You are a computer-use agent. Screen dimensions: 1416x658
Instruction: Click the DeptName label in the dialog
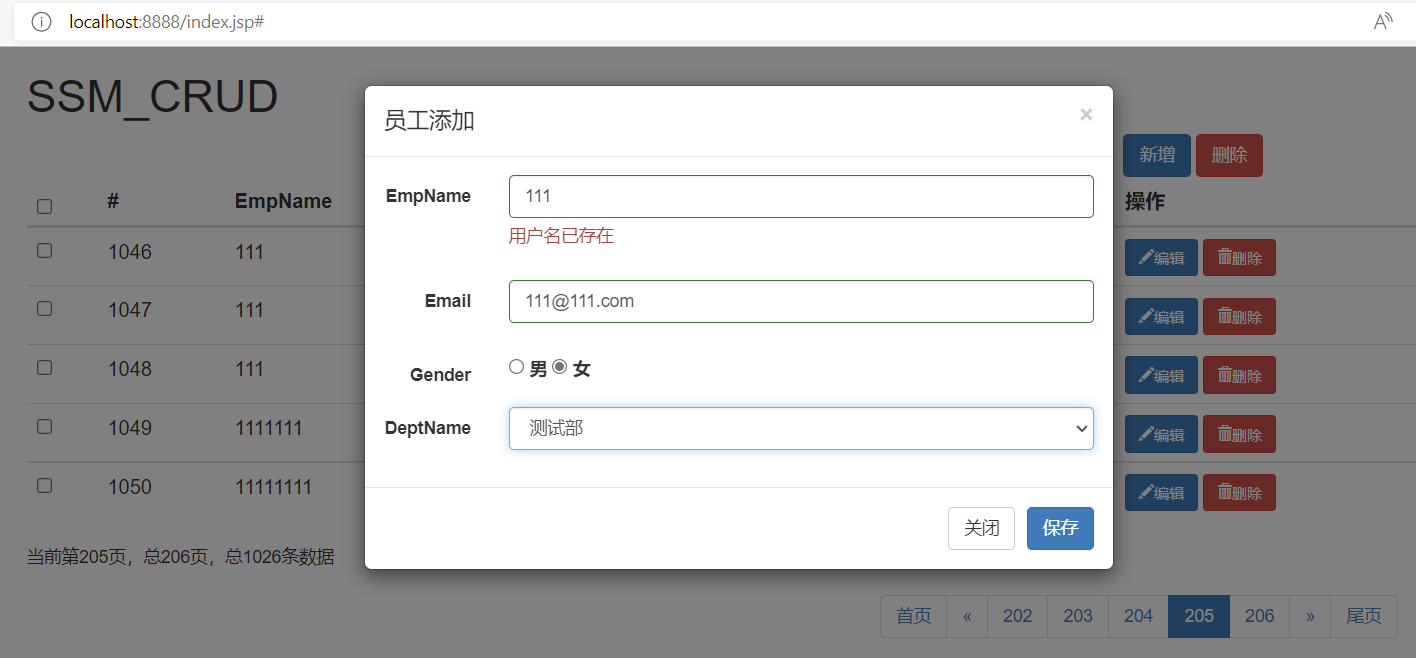(x=428, y=428)
